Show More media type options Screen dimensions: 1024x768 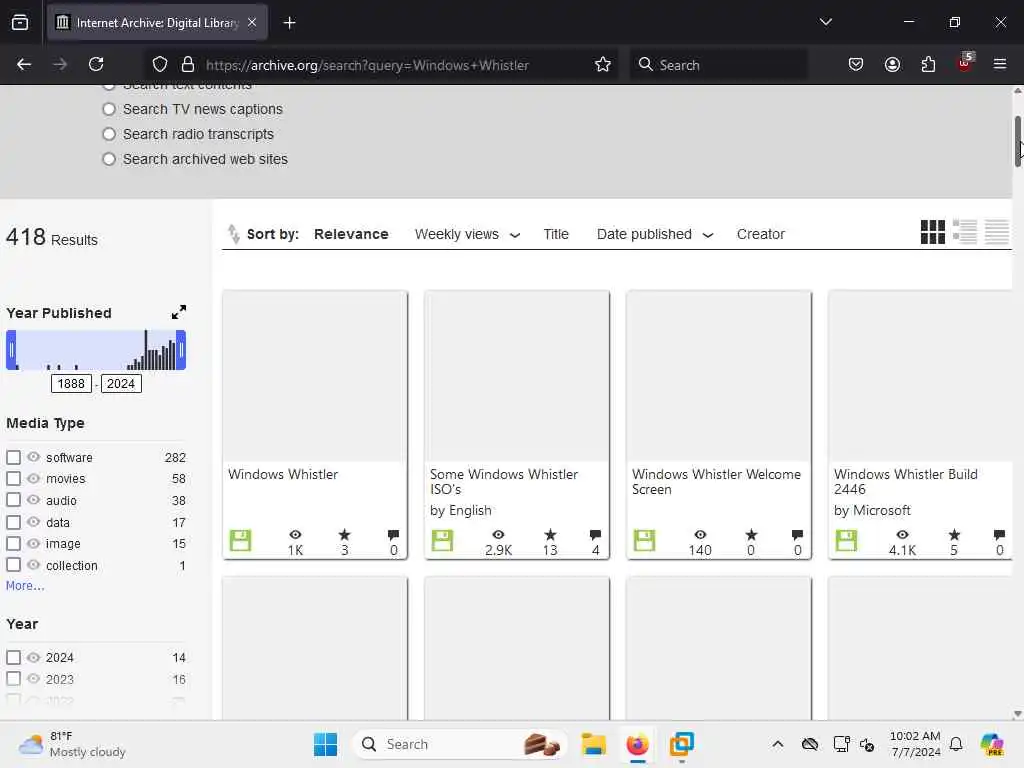(25, 586)
